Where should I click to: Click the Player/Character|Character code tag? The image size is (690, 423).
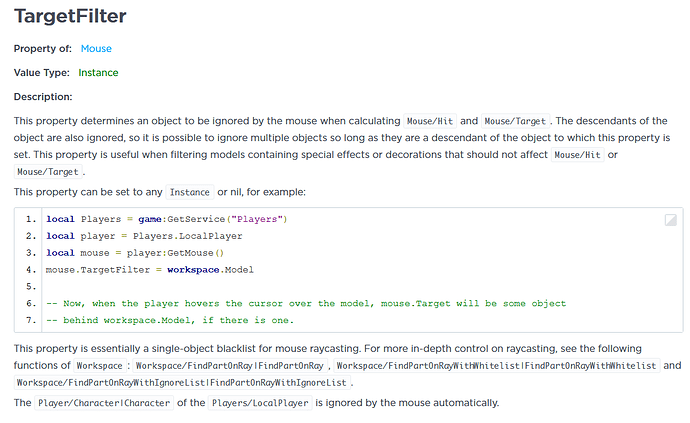tap(104, 403)
